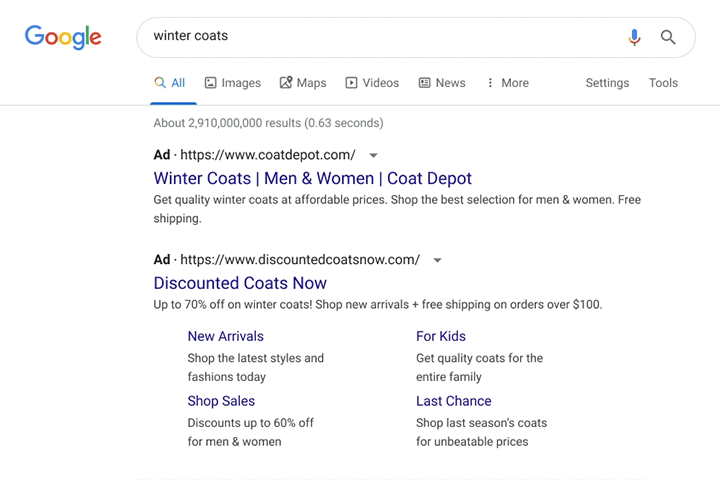
Task: Activate voice search microphone icon
Action: click(634, 37)
